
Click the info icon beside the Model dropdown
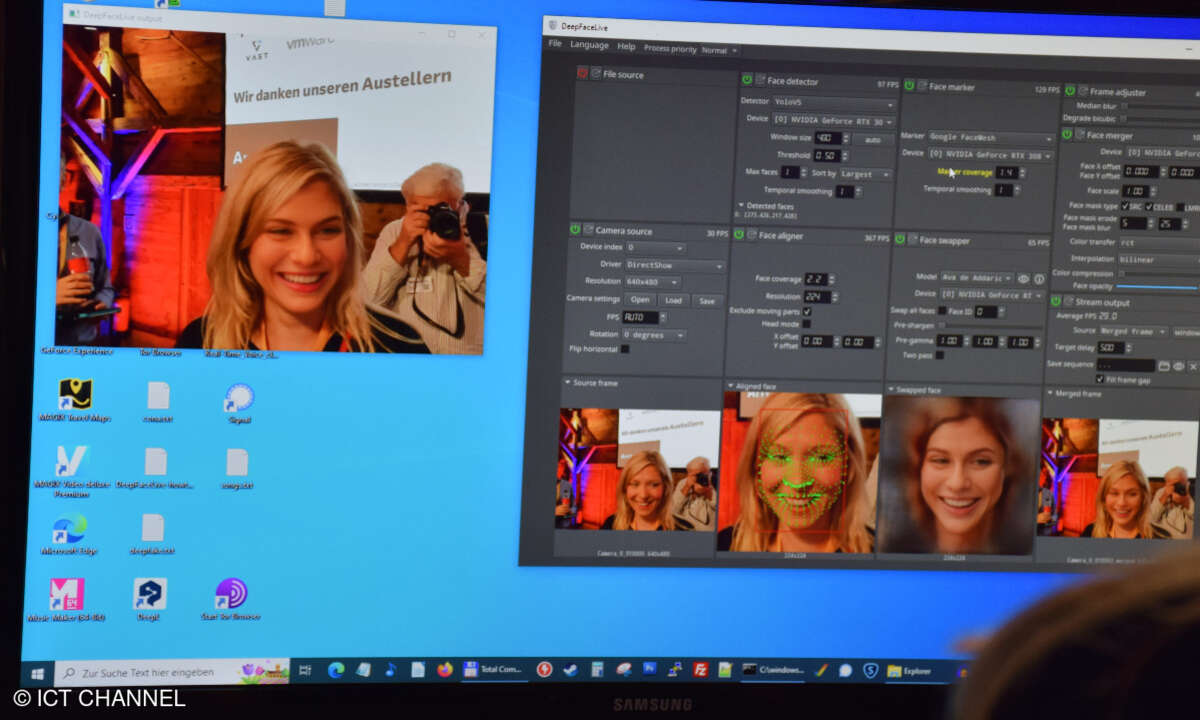pyautogui.click(x=1038, y=279)
